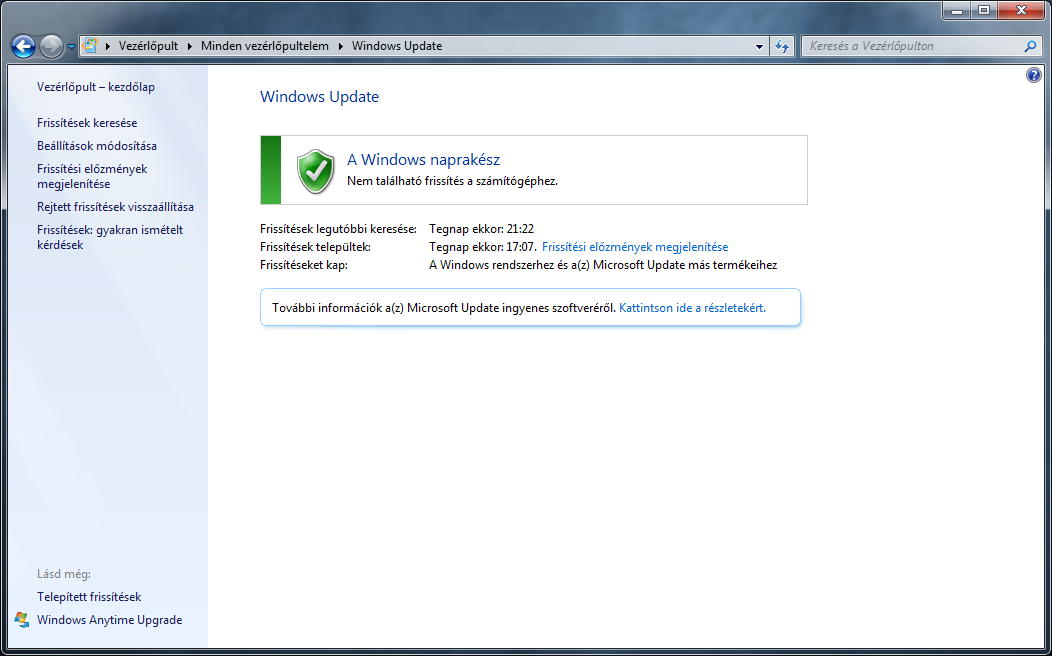Click Windows Anytime Upgrade link
The width and height of the screenshot is (1052, 656).
pos(109,620)
